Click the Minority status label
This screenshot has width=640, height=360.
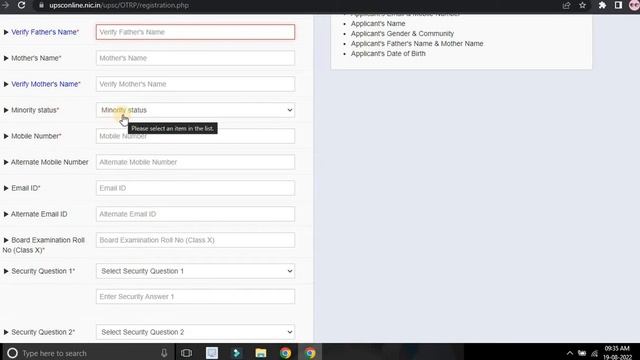tap(35, 110)
